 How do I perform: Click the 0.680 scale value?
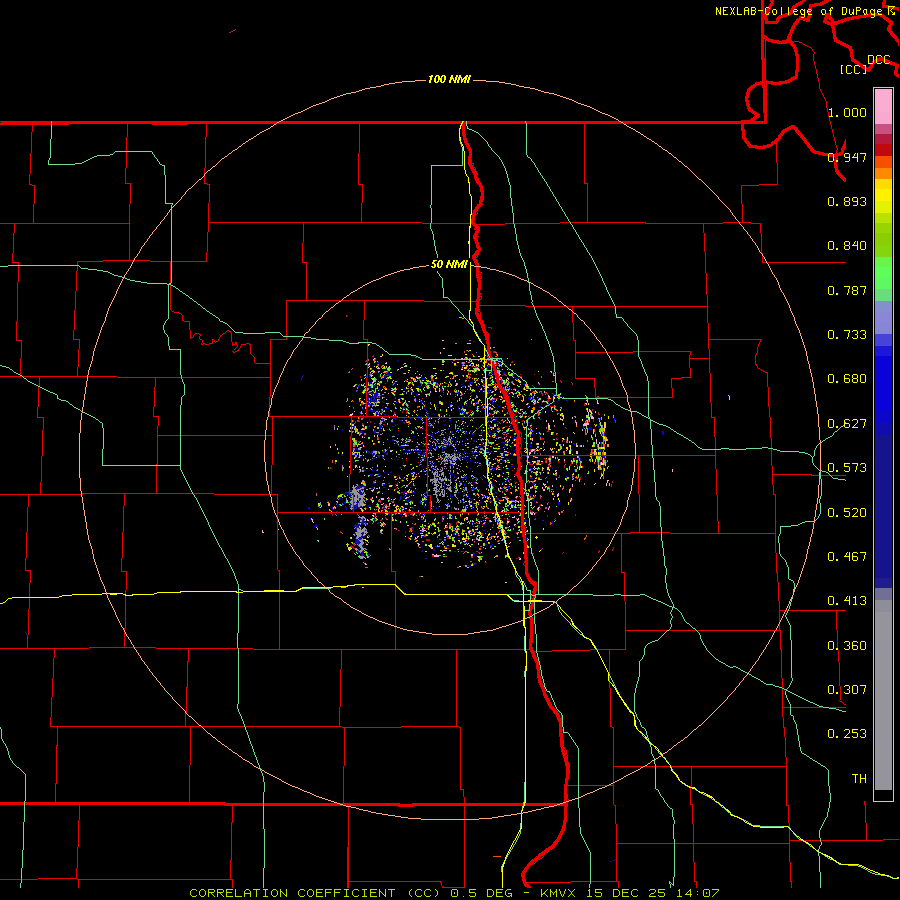847,379
